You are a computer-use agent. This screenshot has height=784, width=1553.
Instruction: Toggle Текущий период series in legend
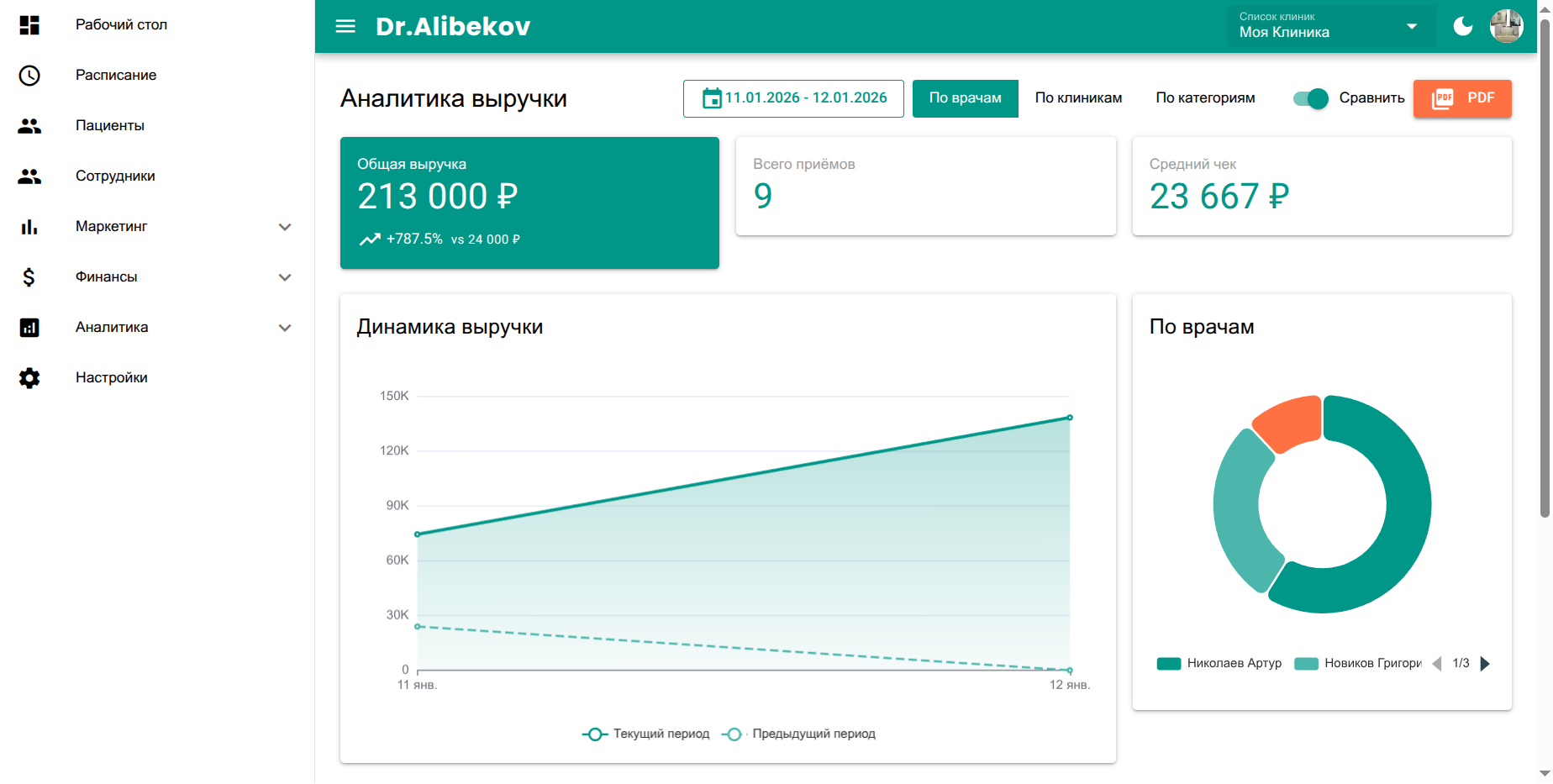(645, 734)
